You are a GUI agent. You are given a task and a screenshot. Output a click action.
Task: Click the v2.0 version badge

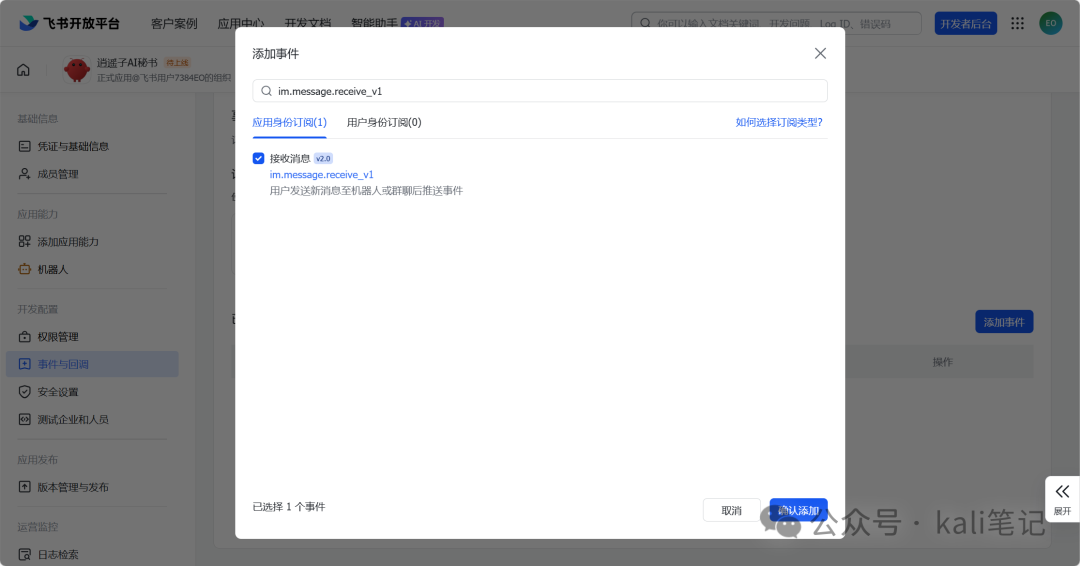[323, 158]
